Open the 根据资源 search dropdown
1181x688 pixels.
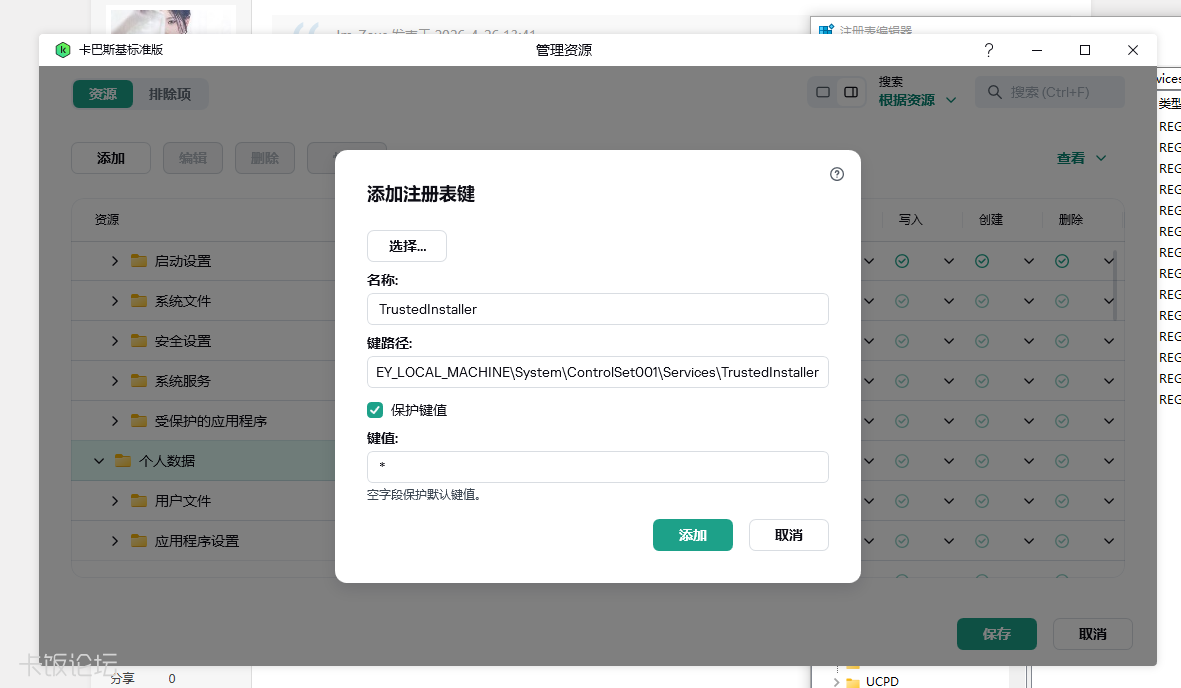click(x=917, y=100)
